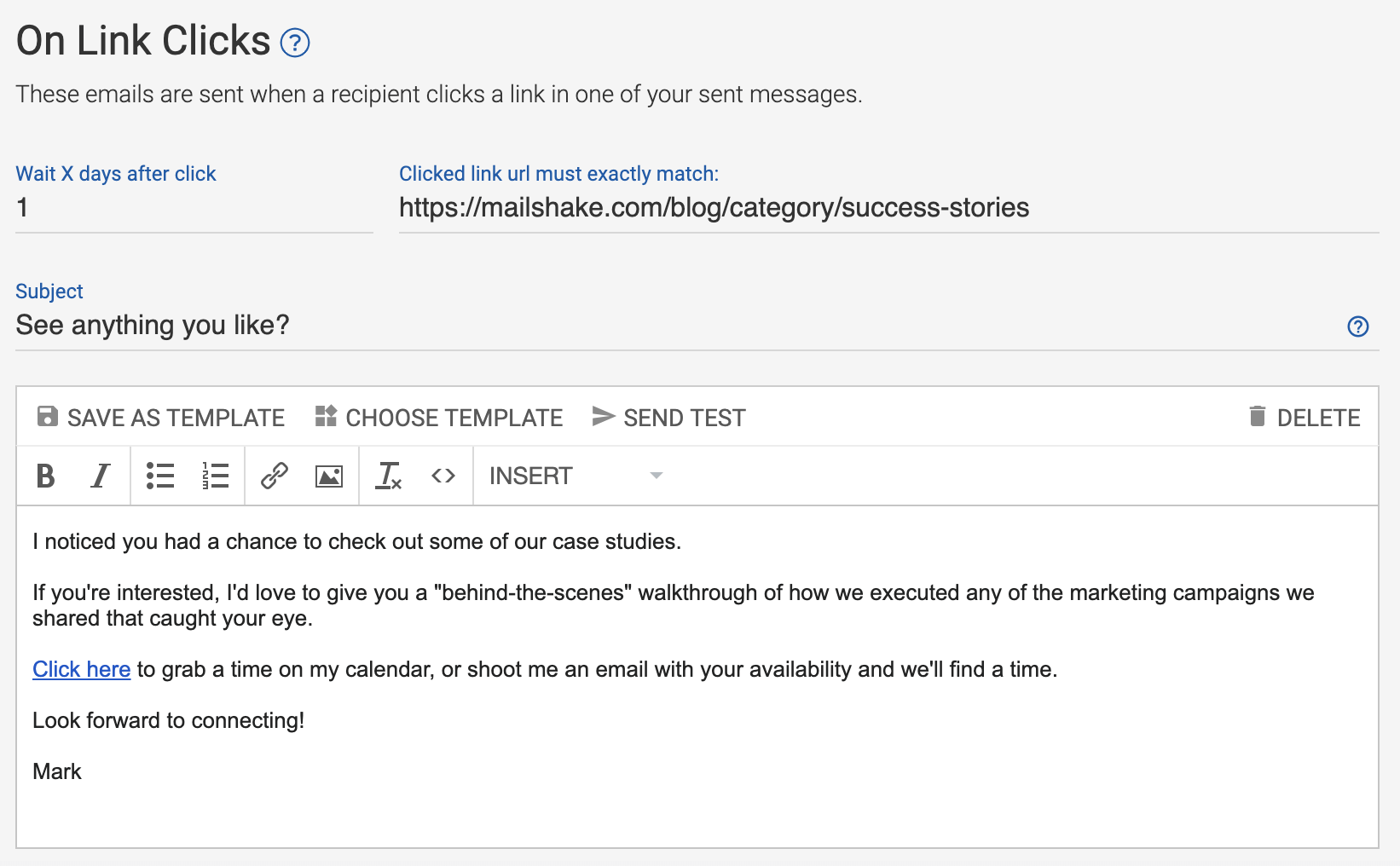Apply italic formatting to text
Viewport: 1400px width, 866px height.
[x=101, y=476]
